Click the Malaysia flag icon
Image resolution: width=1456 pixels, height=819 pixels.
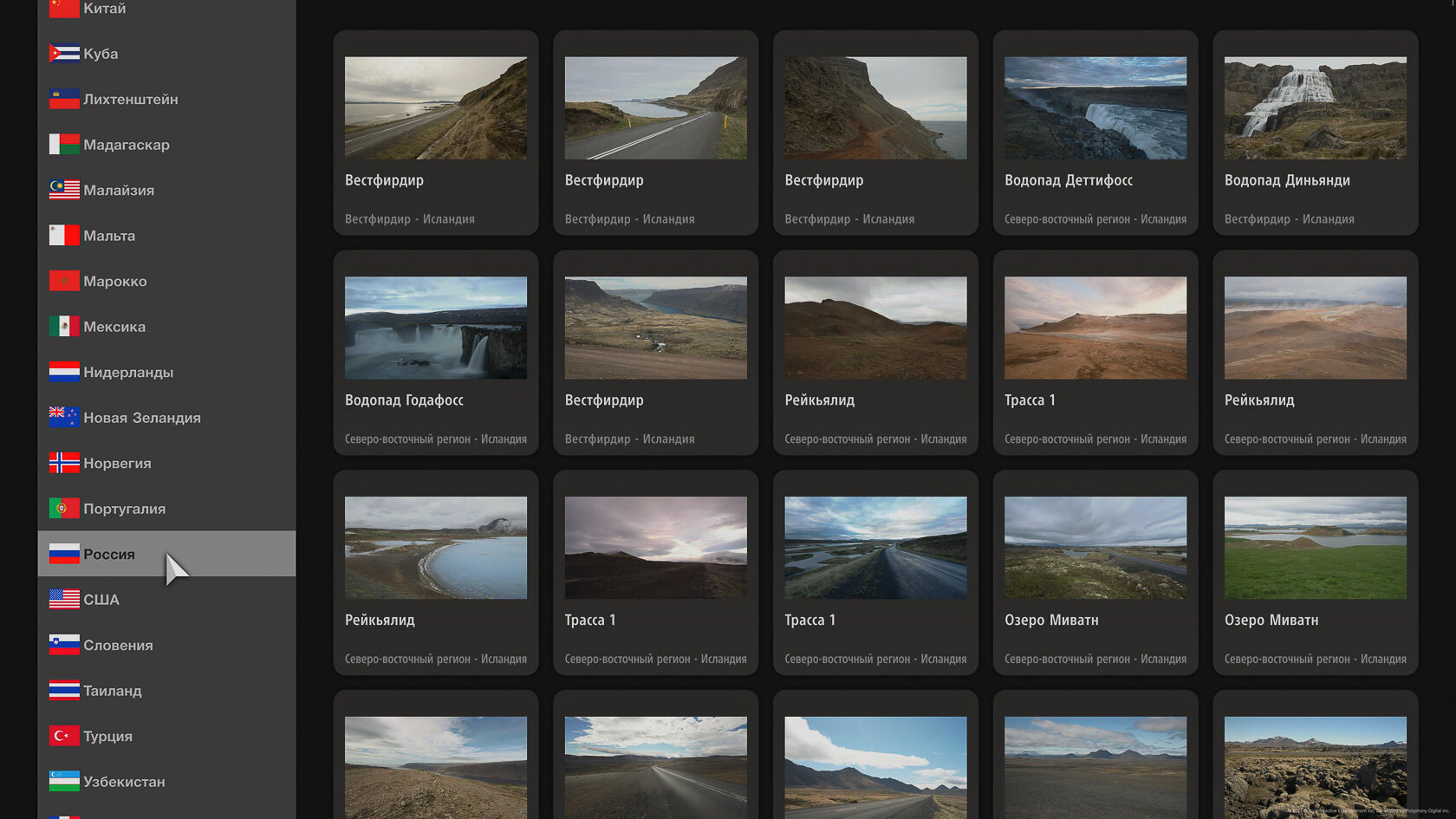[64, 190]
